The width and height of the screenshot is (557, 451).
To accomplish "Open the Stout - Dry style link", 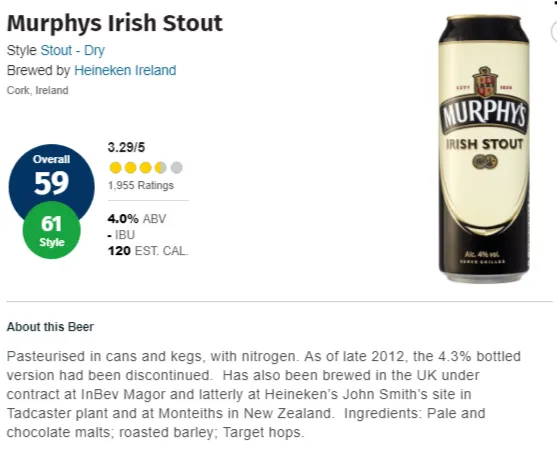I will click(x=72, y=50).
